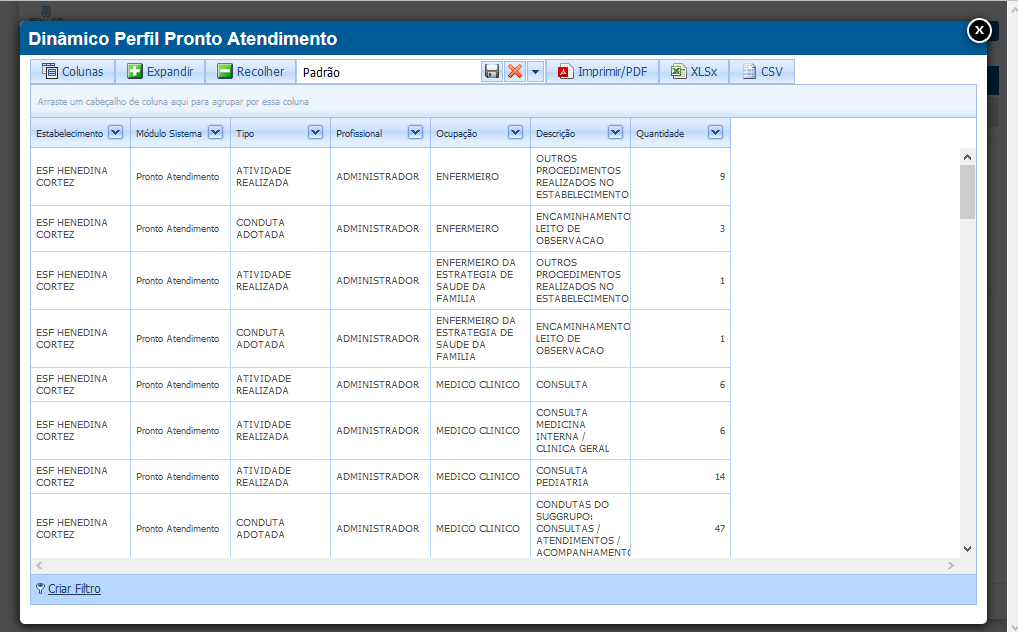
Task: Save layout with the floppy disk icon
Action: (492, 71)
